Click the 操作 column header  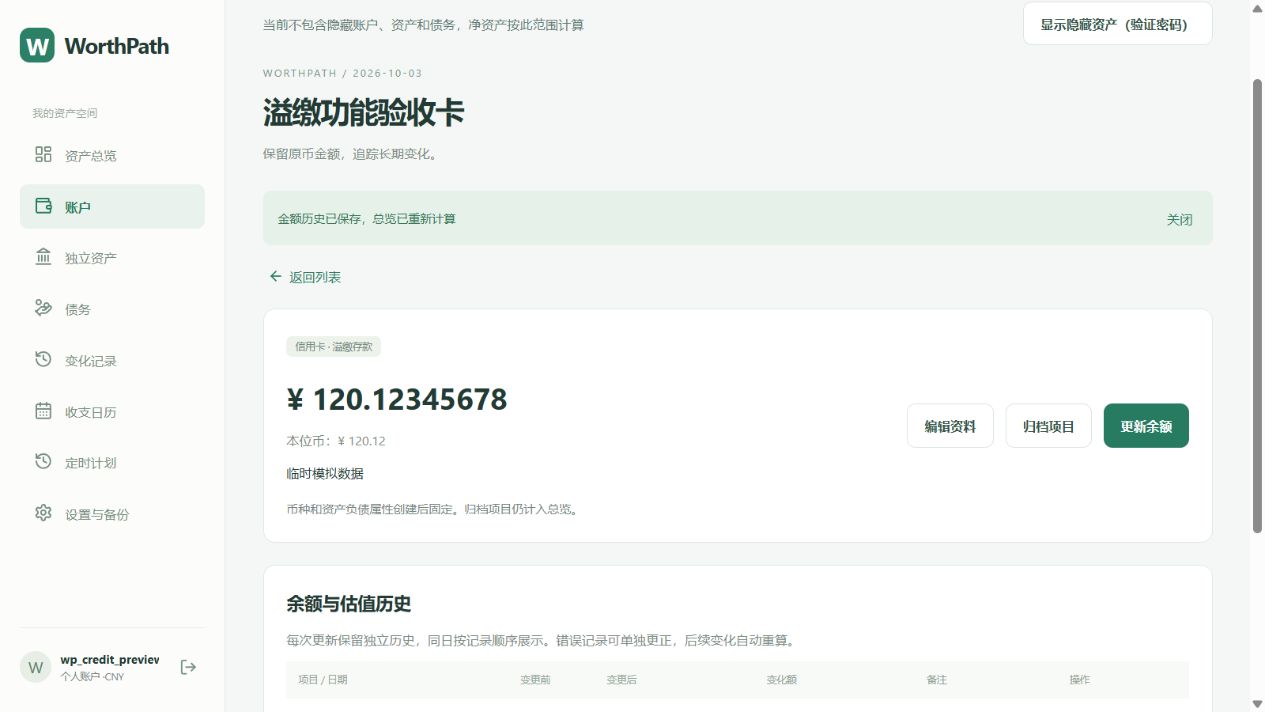[x=1080, y=680]
